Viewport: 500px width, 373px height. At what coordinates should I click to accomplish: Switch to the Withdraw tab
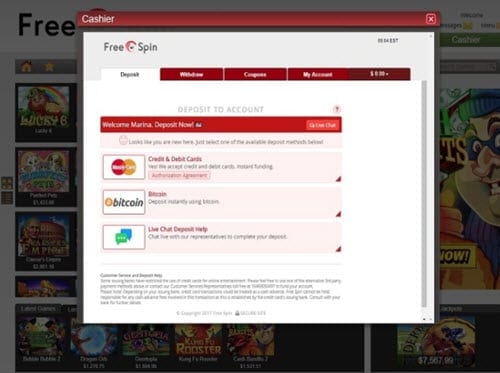coord(191,74)
